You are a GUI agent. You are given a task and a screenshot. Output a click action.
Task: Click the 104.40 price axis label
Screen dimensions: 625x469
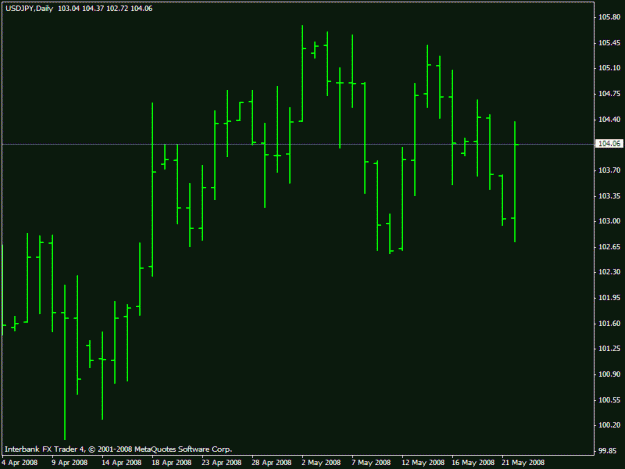[609, 120]
